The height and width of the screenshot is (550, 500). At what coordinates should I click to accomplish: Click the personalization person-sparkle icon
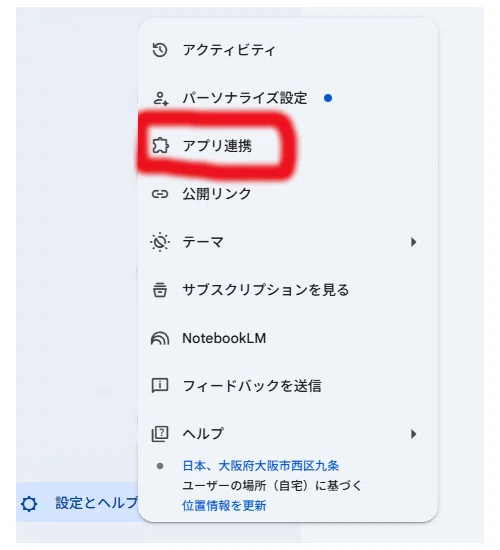(x=160, y=98)
